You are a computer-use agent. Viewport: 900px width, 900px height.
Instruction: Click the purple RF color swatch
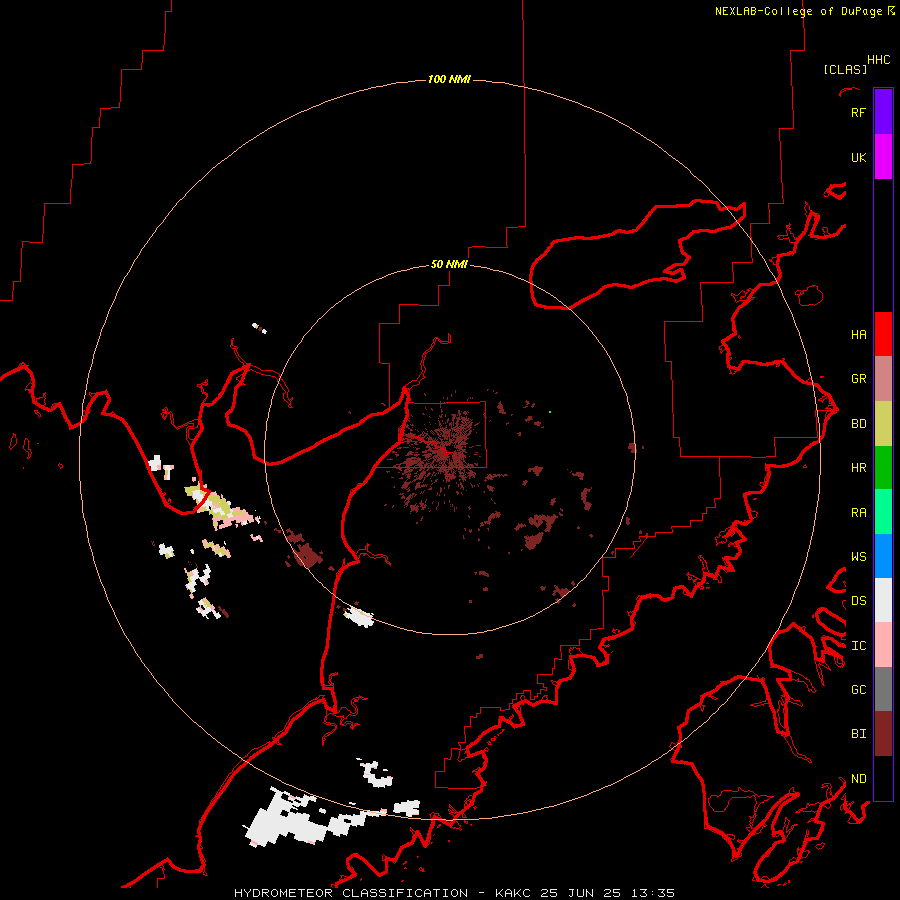click(x=883, y=112)
